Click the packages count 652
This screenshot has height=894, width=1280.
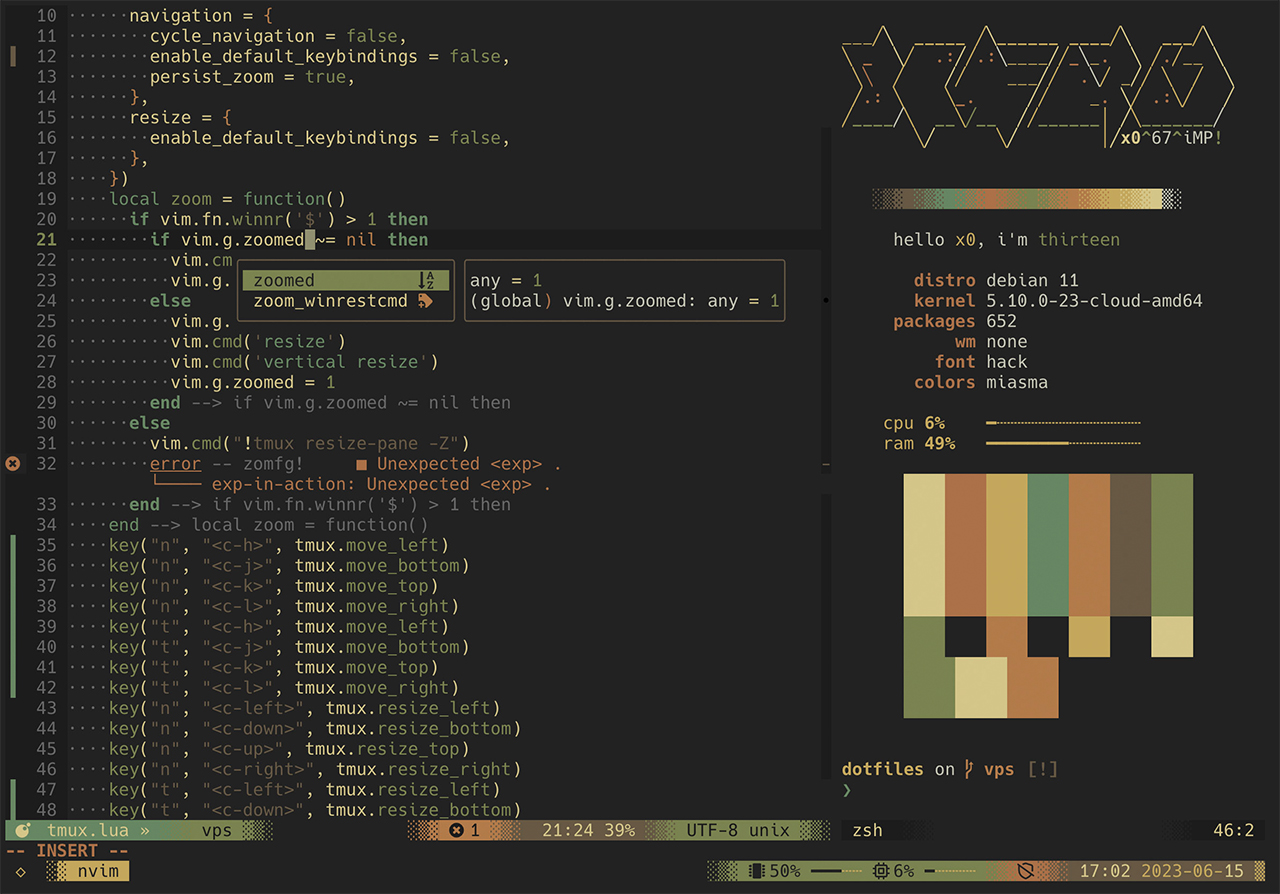click(1001, 321)
